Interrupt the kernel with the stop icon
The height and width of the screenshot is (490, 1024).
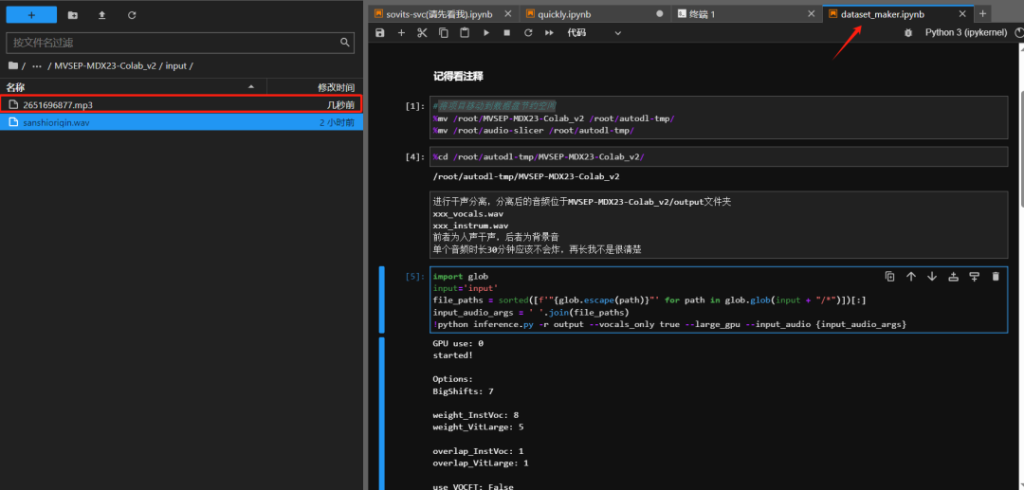[507, 33]
